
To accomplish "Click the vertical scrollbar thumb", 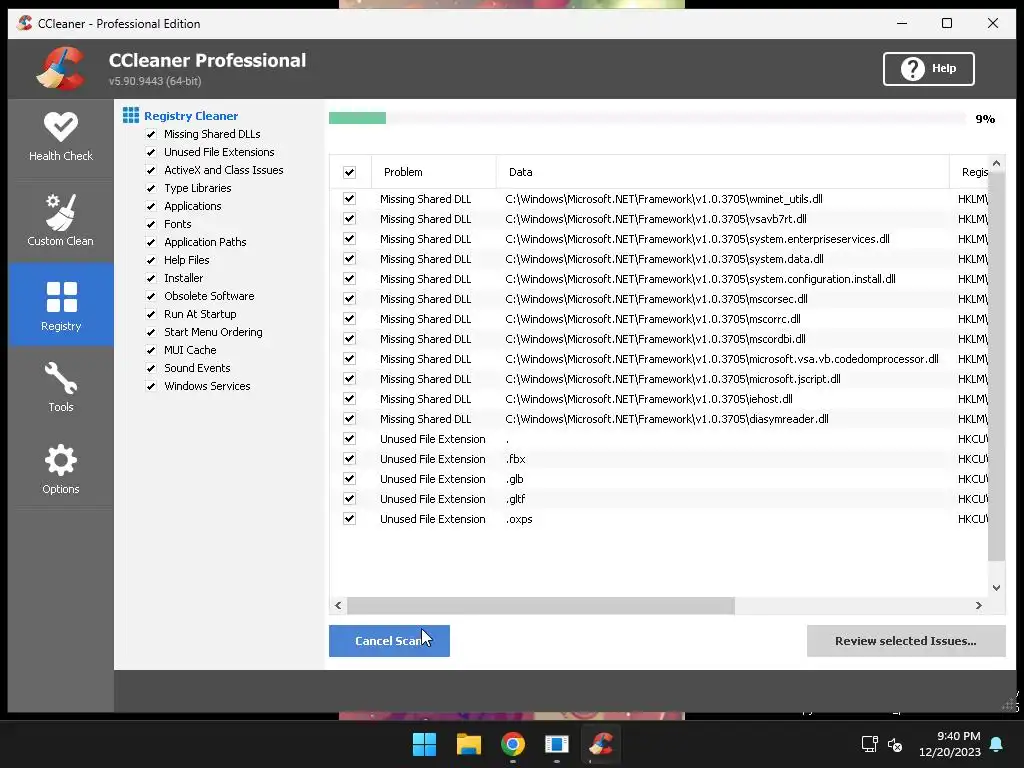I will (x=996, y=366).
